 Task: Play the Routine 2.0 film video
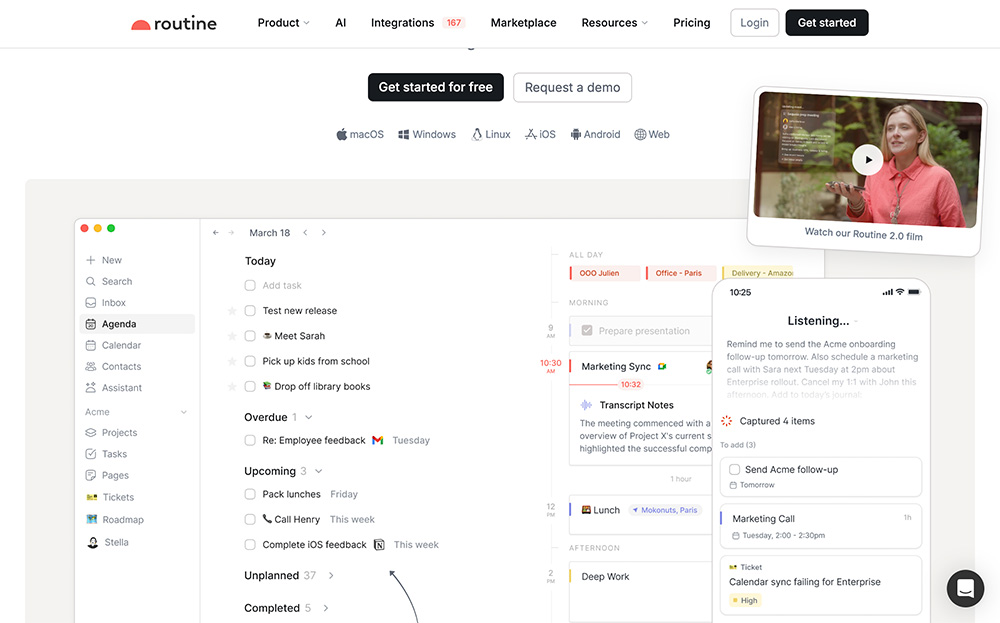(x=867, y=159)
